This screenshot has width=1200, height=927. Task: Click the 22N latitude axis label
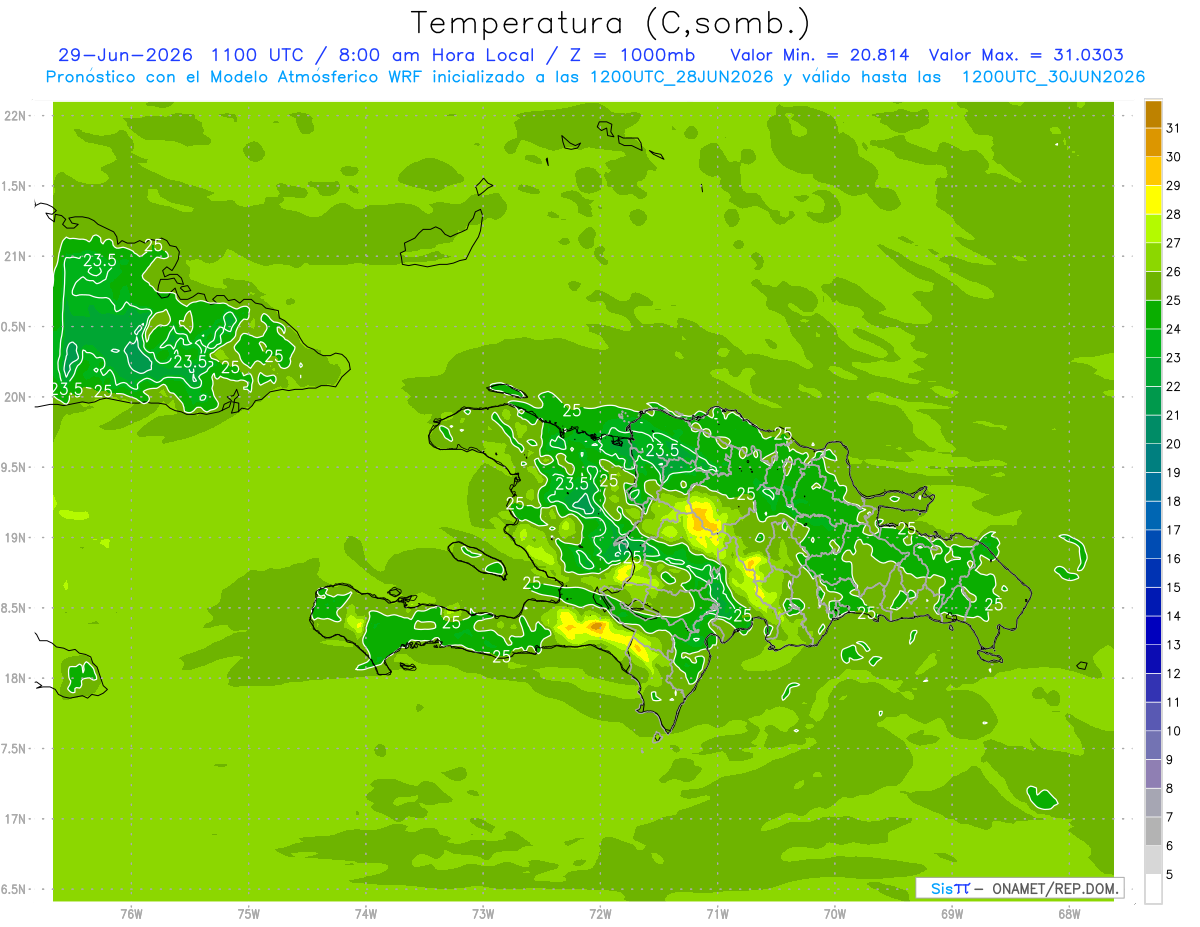[x=17, y=115]
